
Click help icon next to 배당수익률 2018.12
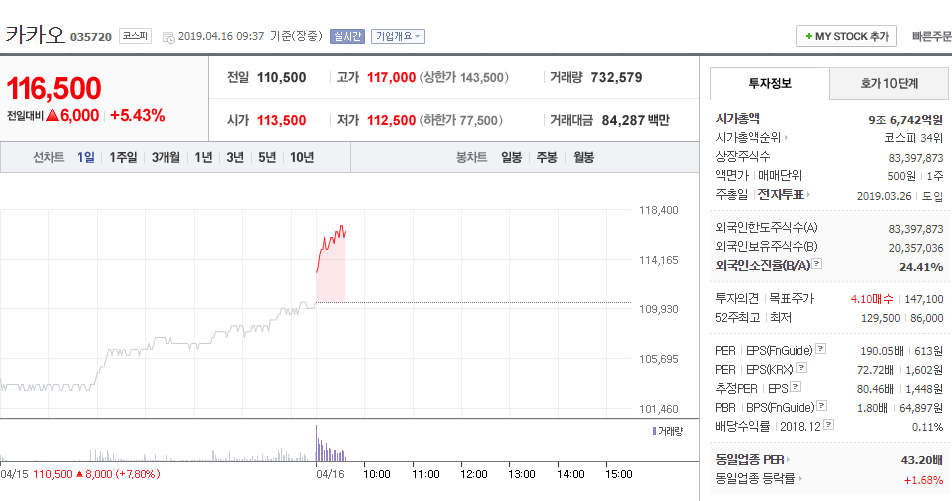828,424
